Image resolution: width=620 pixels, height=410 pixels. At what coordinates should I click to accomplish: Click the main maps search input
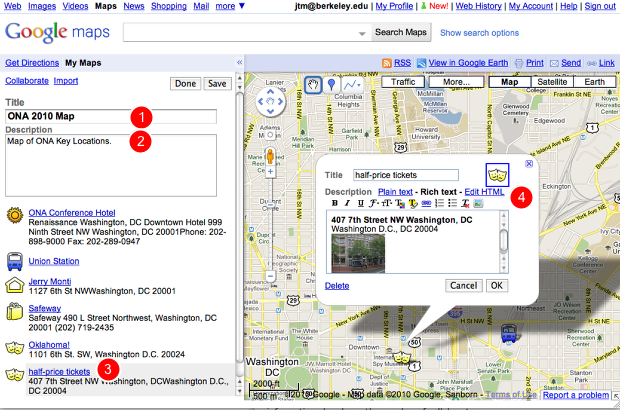click(x=247, y=32)
